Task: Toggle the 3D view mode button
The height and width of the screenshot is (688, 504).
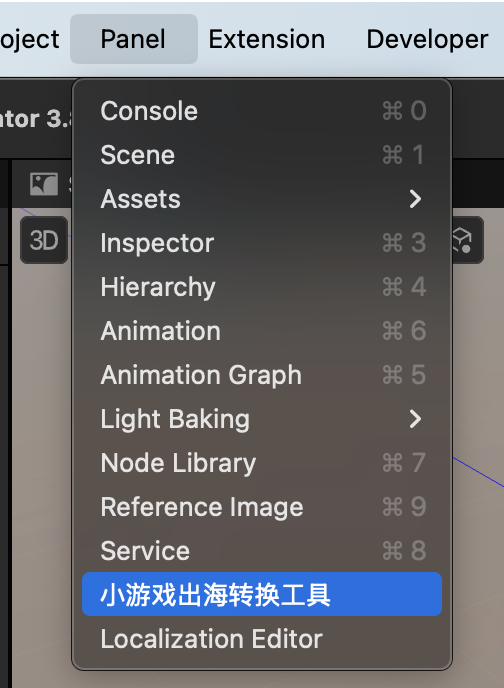Action: [44, 240]
